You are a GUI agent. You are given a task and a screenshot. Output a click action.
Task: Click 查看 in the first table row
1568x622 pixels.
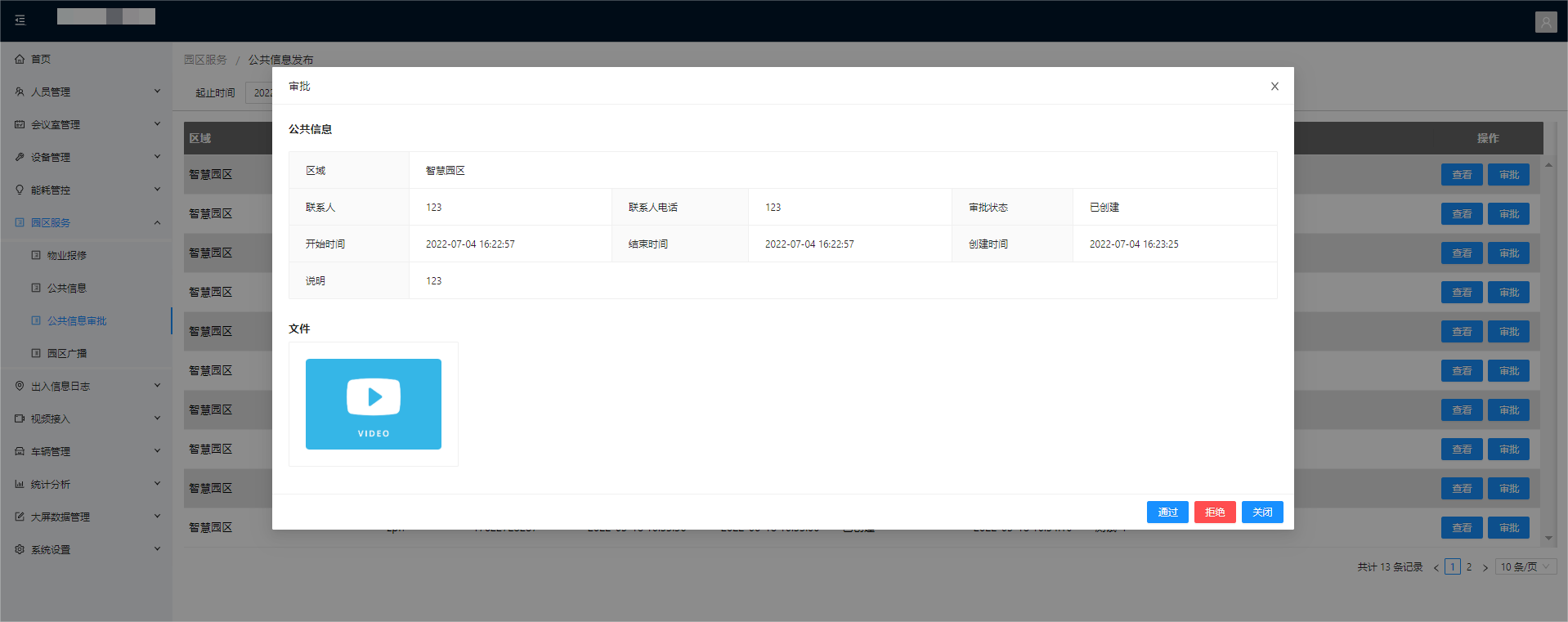[1462, 175]
